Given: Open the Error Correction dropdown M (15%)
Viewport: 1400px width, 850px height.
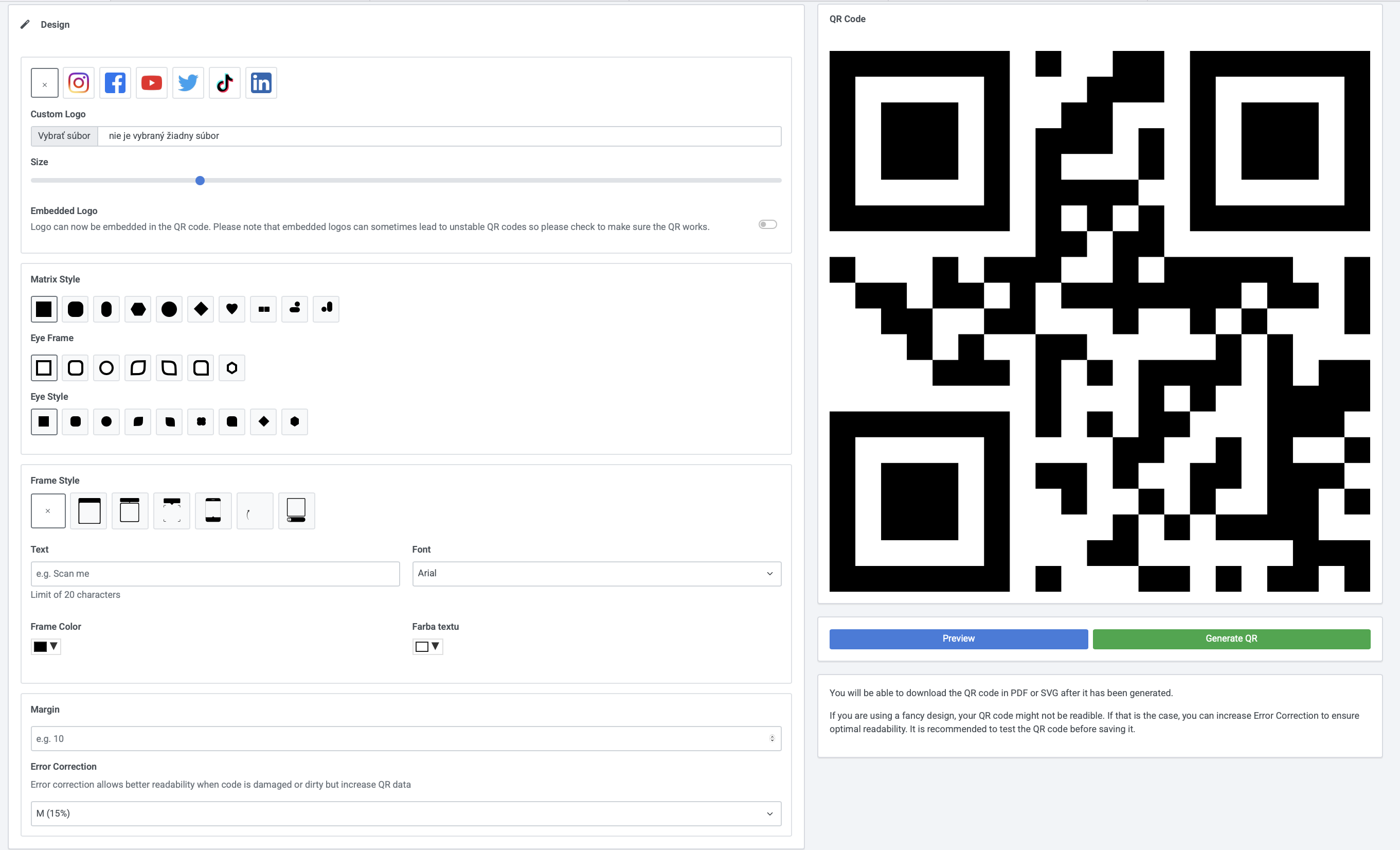Looking at the screenshot, I should (x=406, y=813).
